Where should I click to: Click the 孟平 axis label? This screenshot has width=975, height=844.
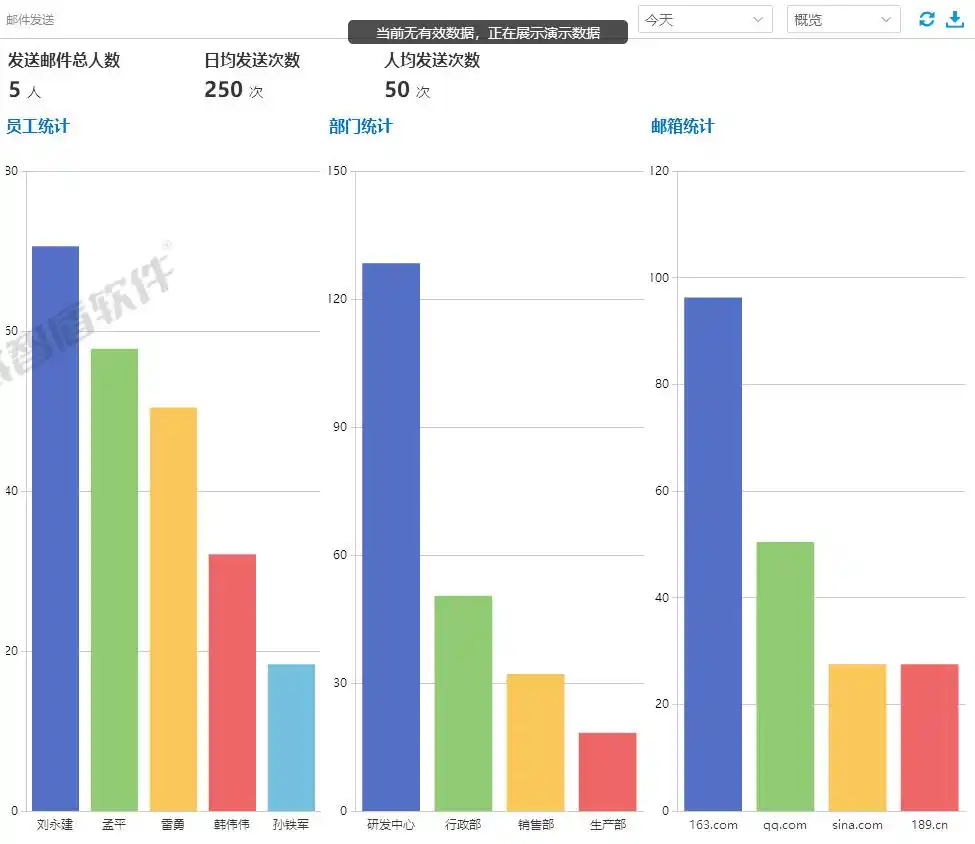114,825
